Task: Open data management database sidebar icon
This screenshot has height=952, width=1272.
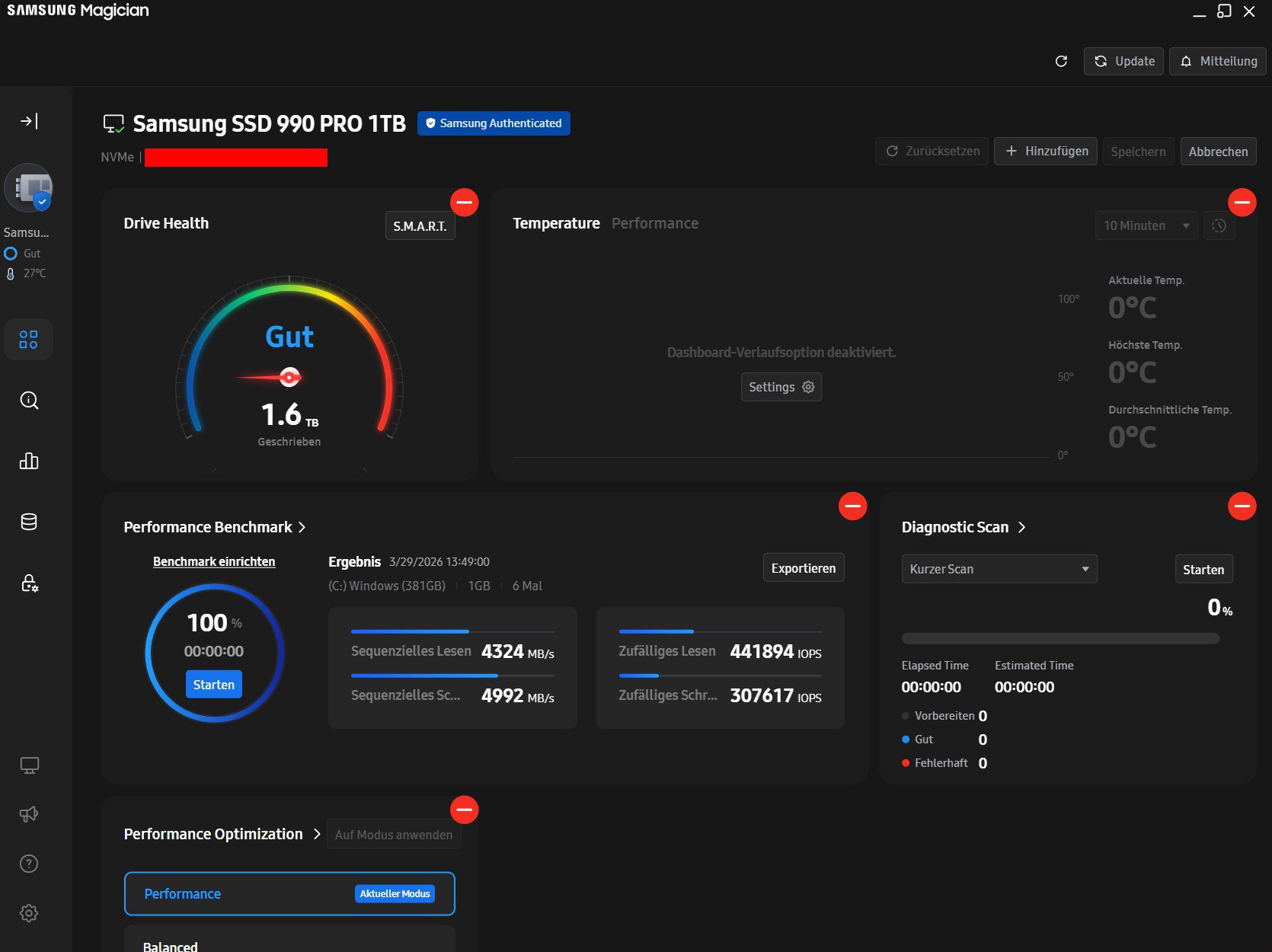Action: 29,522
